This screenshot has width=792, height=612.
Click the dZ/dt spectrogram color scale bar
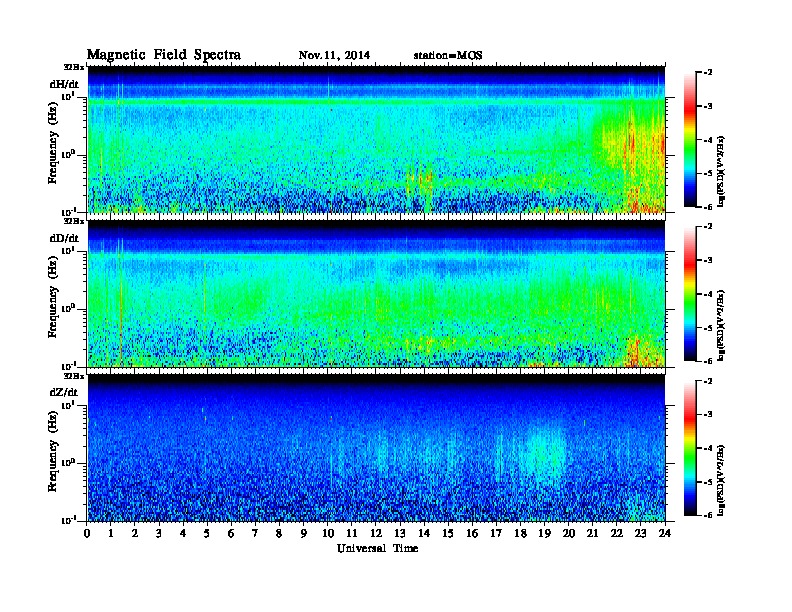coord(690,448)
